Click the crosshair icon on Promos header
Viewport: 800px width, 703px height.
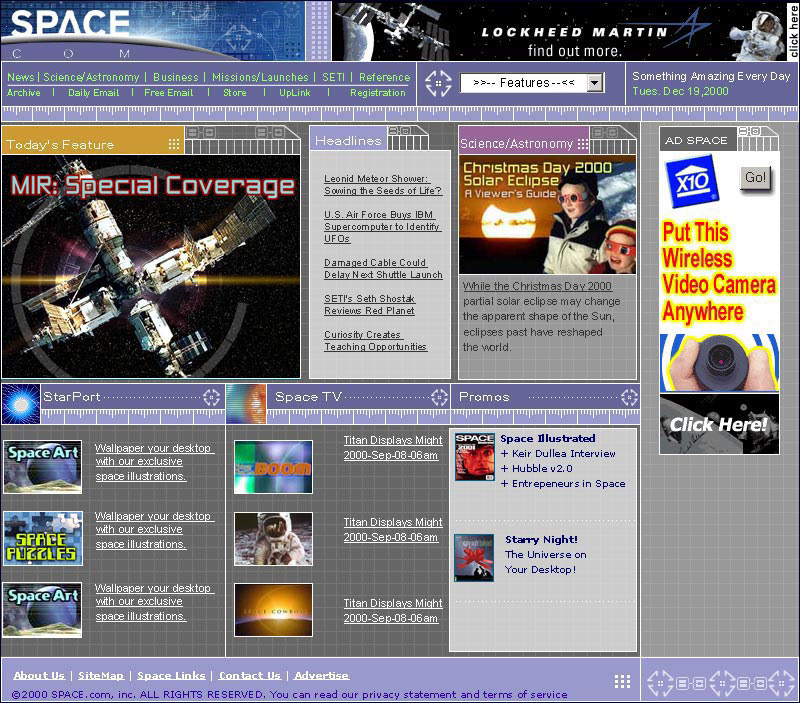(x=629, y=397)
